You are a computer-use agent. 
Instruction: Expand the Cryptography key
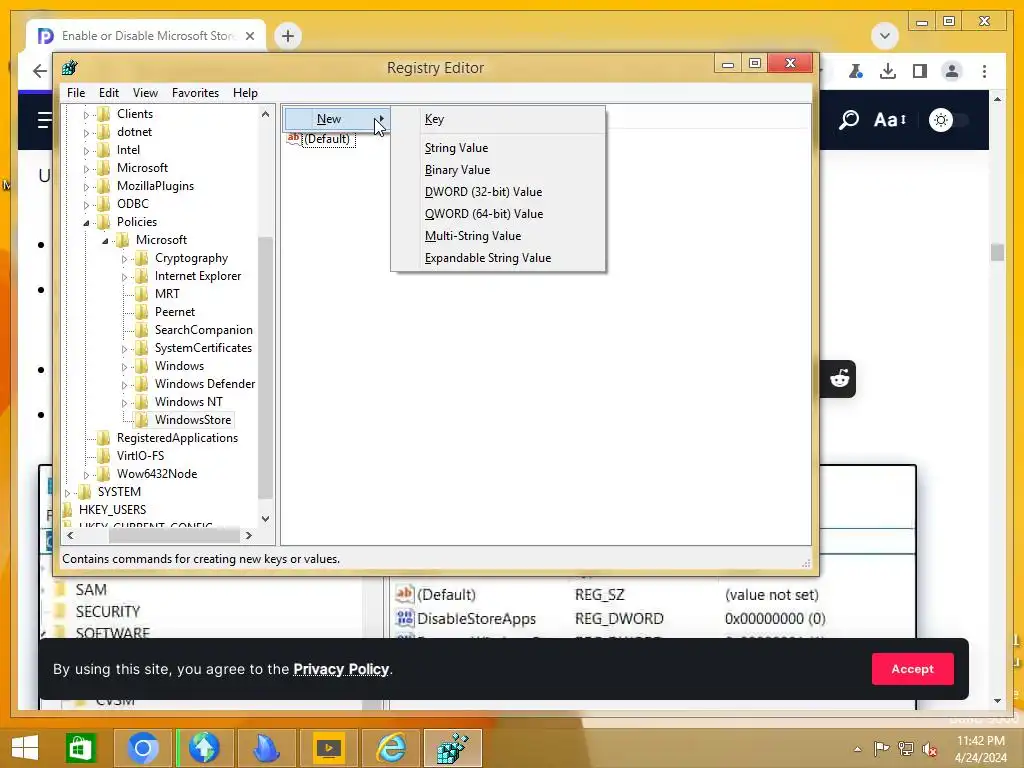pos(124,259)
